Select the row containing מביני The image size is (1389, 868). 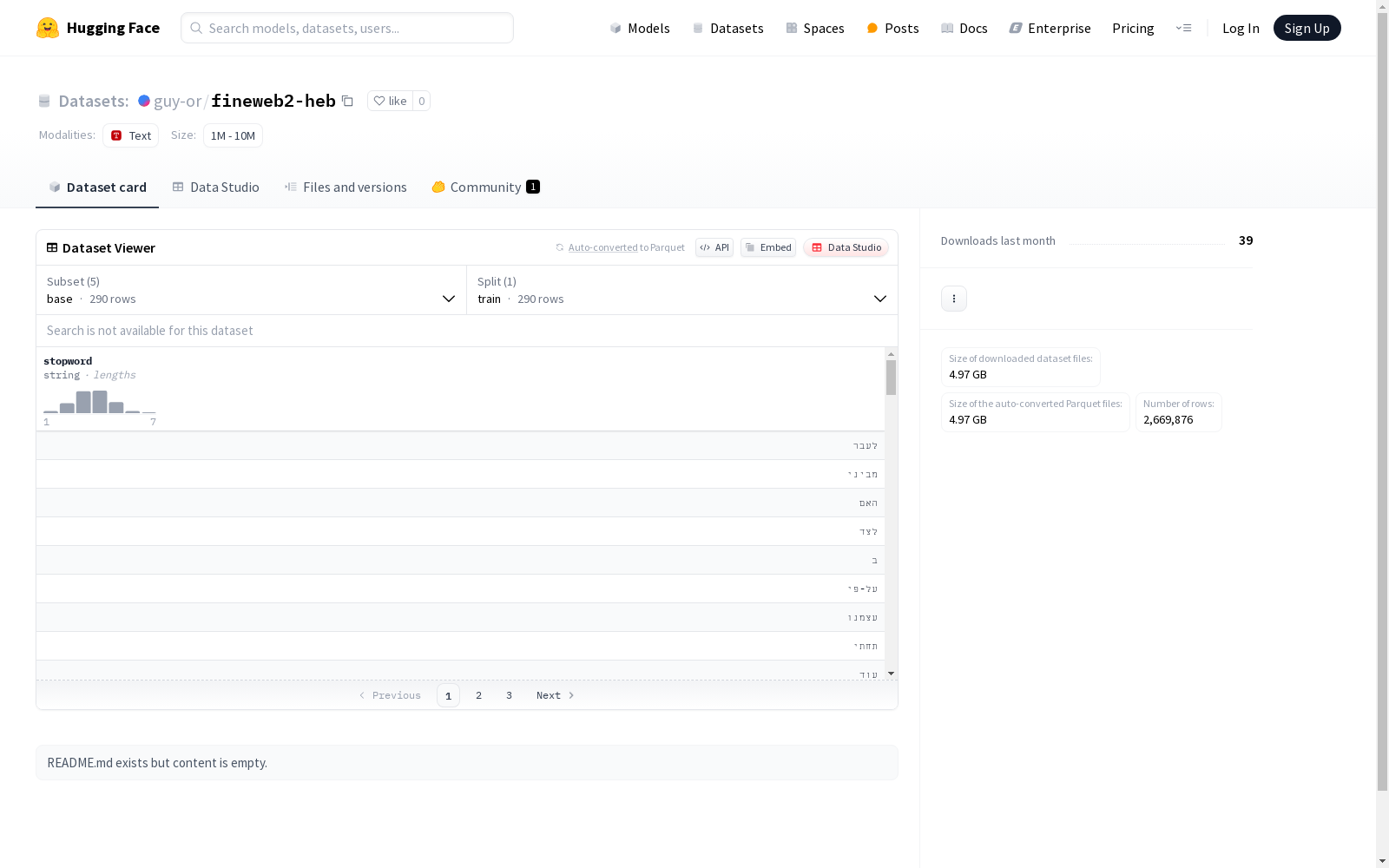(460, 474)
